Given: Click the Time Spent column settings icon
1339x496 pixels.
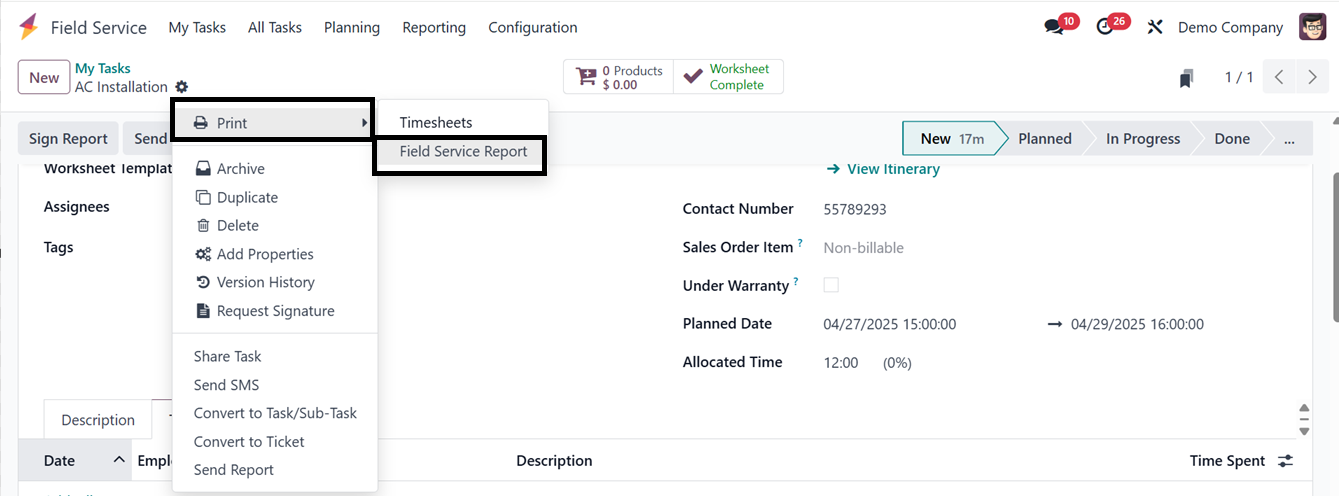Looking at the screenshot, I should pyautogui.click(x=1285, y=461).
